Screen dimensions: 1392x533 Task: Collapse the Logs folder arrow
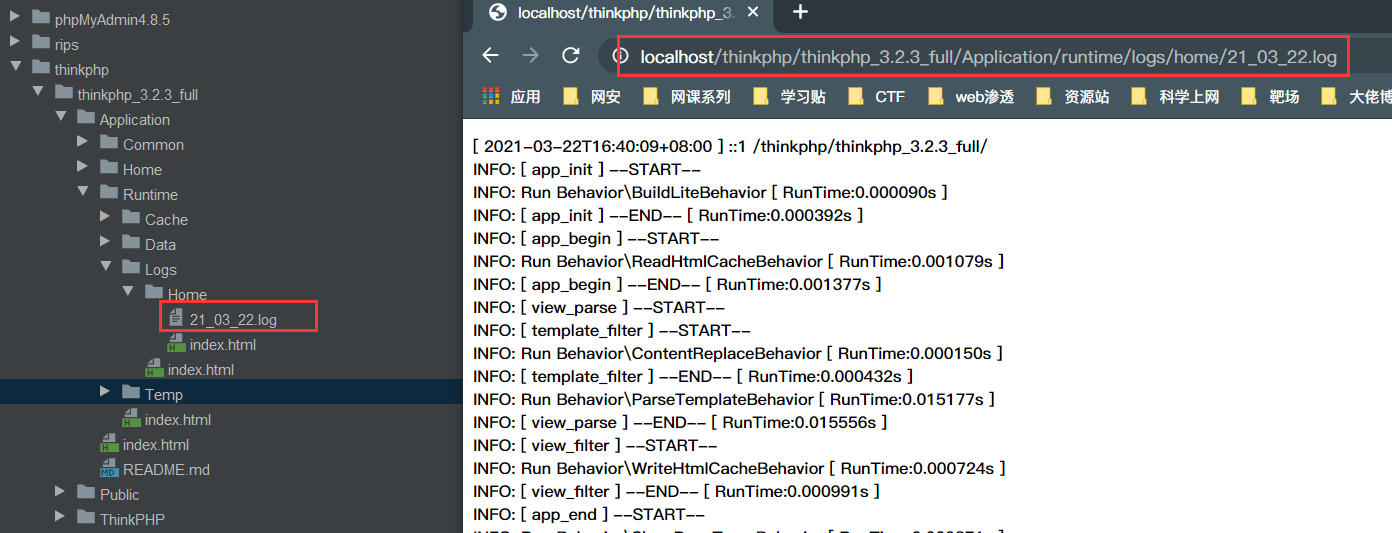point(105,267)
